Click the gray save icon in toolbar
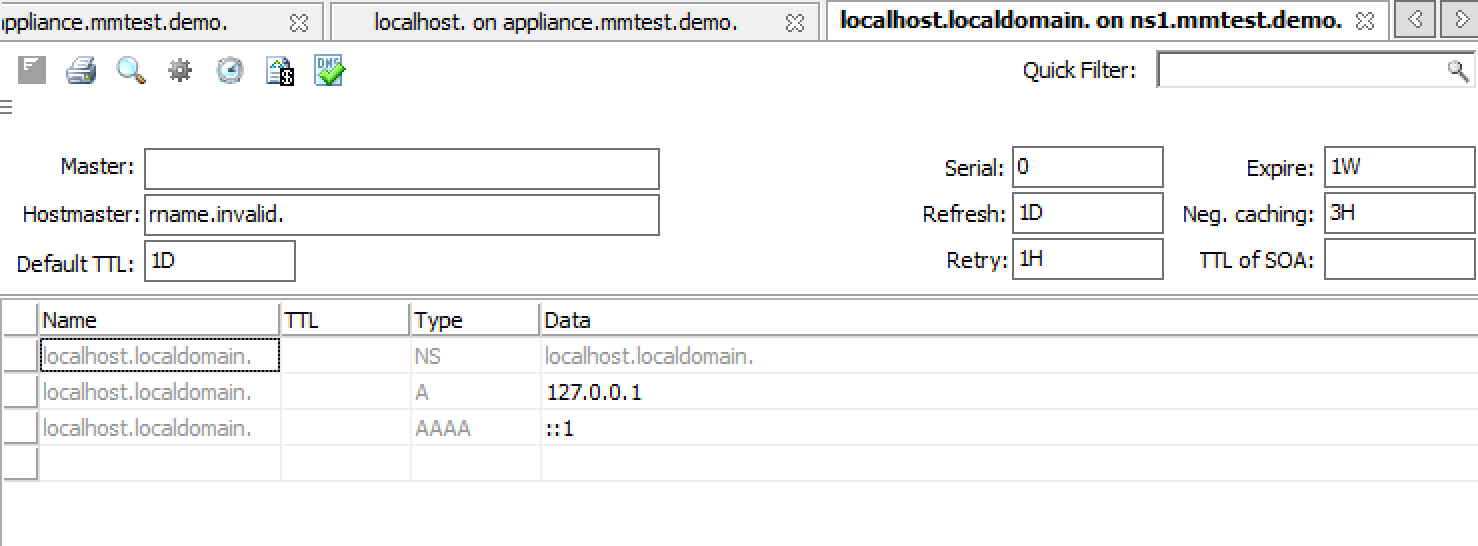The width and height of the screenshot is (1478, 546). [32, 70]
